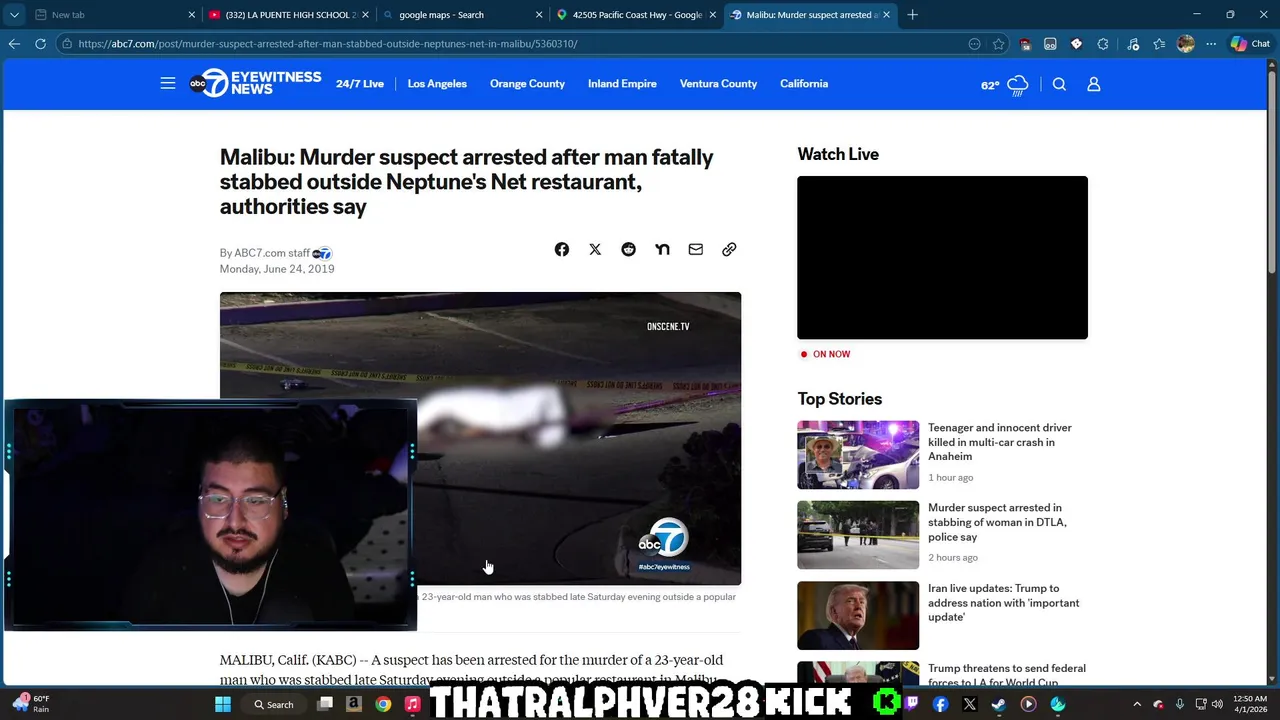1280x720 pixels.
Task: Open taskbar weather widget 60°F Rain
Action: click(x=32, y=704)
